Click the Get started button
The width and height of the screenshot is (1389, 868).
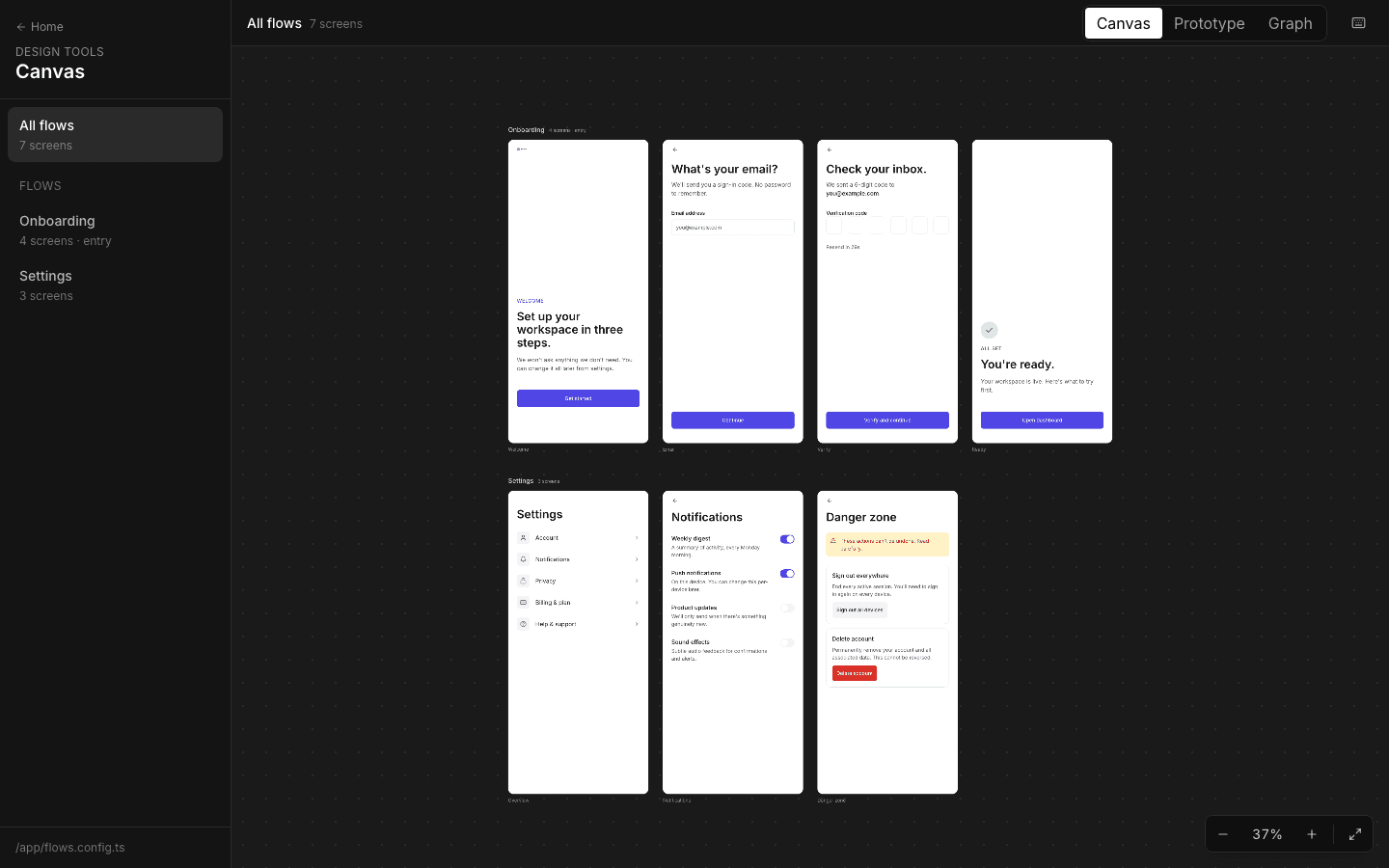click(578, 398)
